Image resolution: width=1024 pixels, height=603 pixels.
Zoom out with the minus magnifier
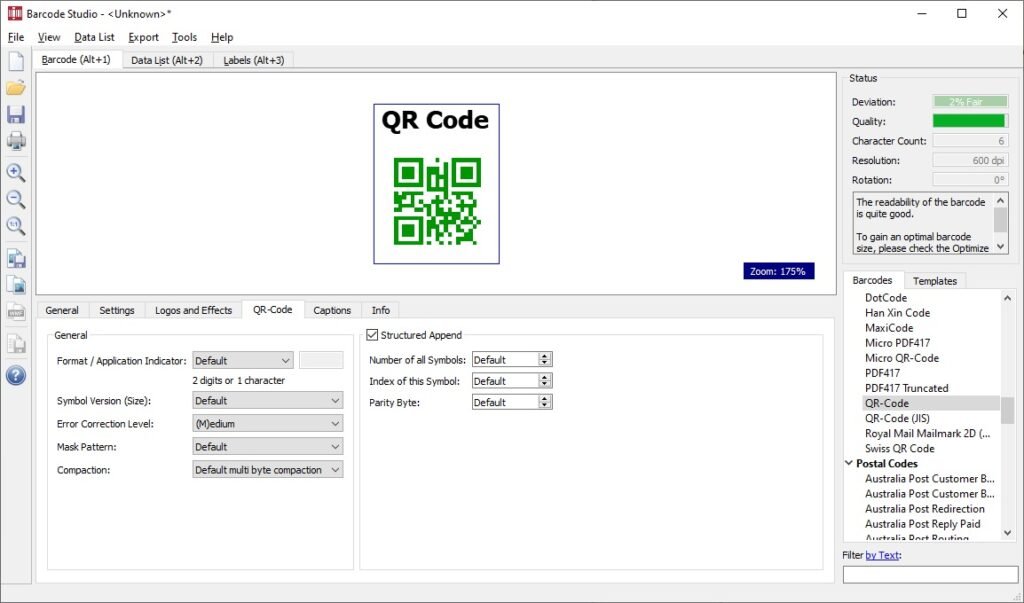click(16, 199)
